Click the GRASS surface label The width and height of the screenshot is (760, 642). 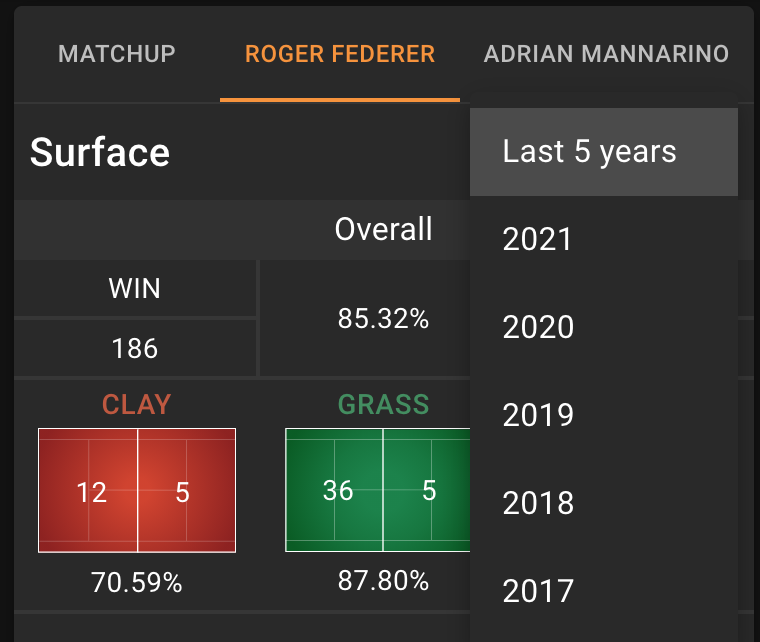coord(383,405)
